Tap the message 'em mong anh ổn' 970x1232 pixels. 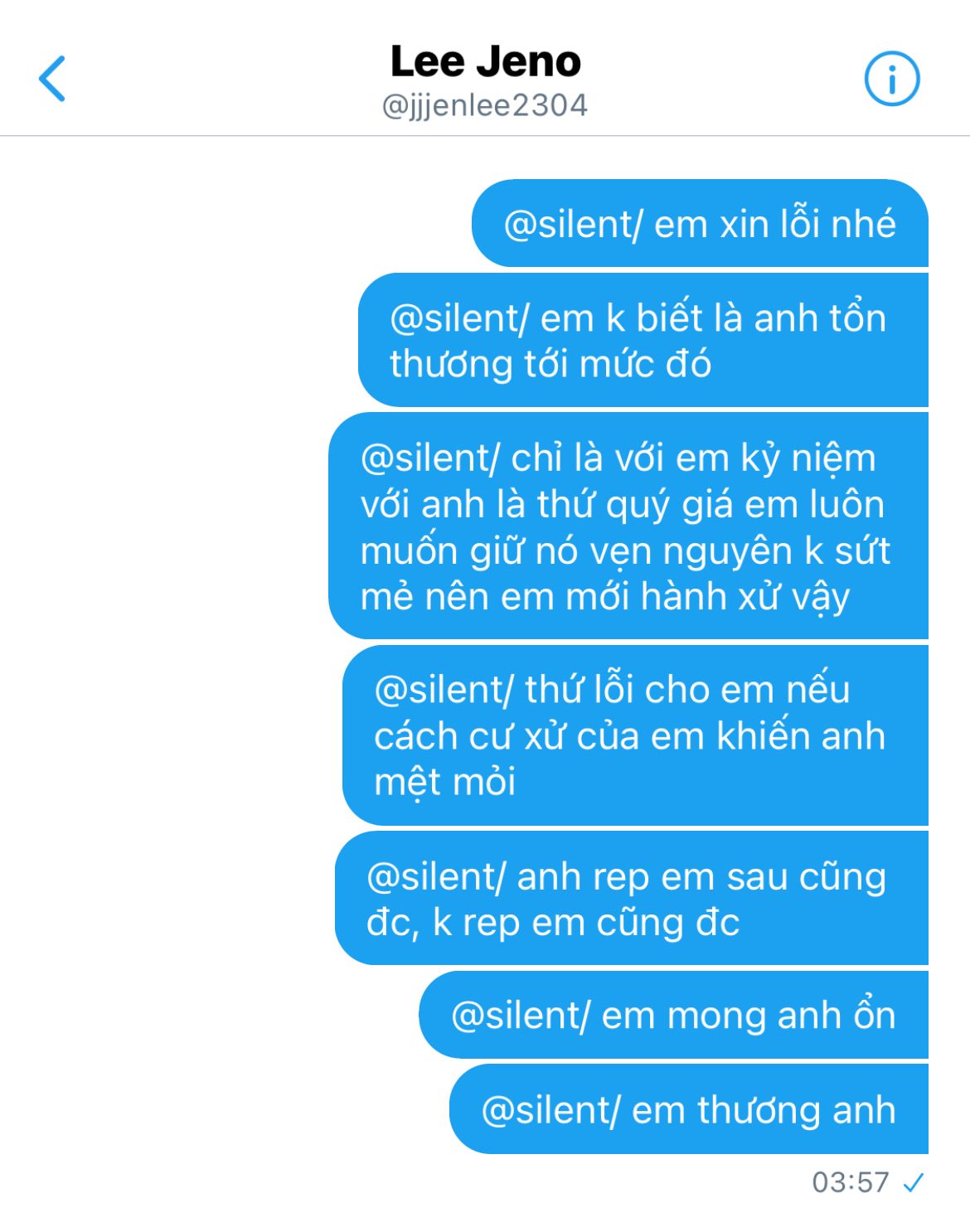673,1016
